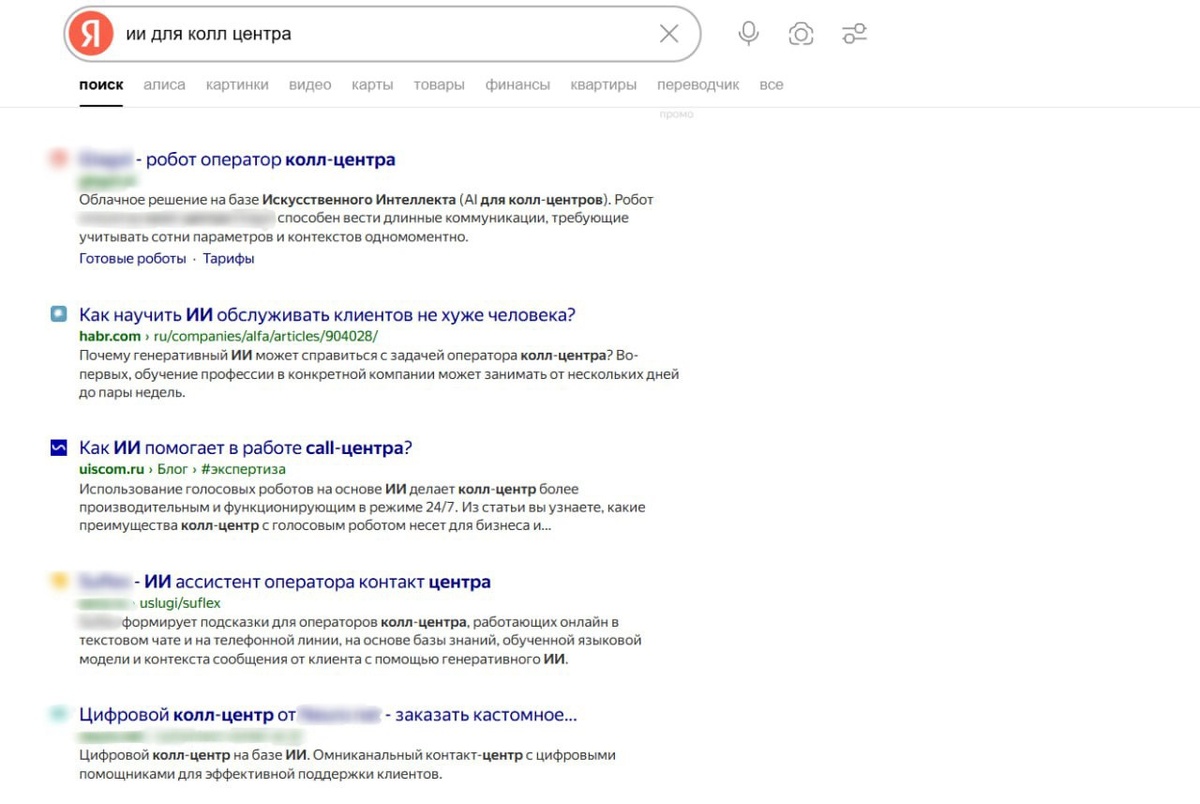Open the '#экспертиза' breadcrumb
Image resolution: width=1200 pixels, height=804 pixels.
[243, 469]
